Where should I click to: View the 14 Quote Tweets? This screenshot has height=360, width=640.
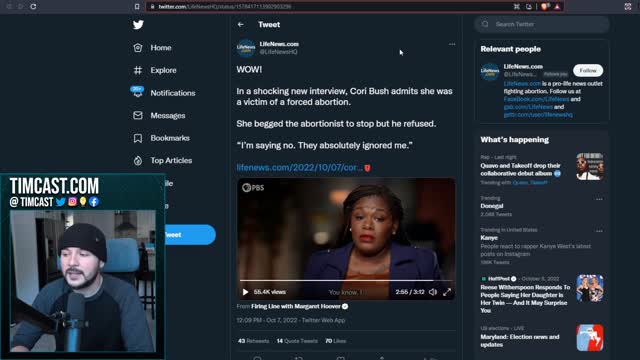[x=297, y=341]
